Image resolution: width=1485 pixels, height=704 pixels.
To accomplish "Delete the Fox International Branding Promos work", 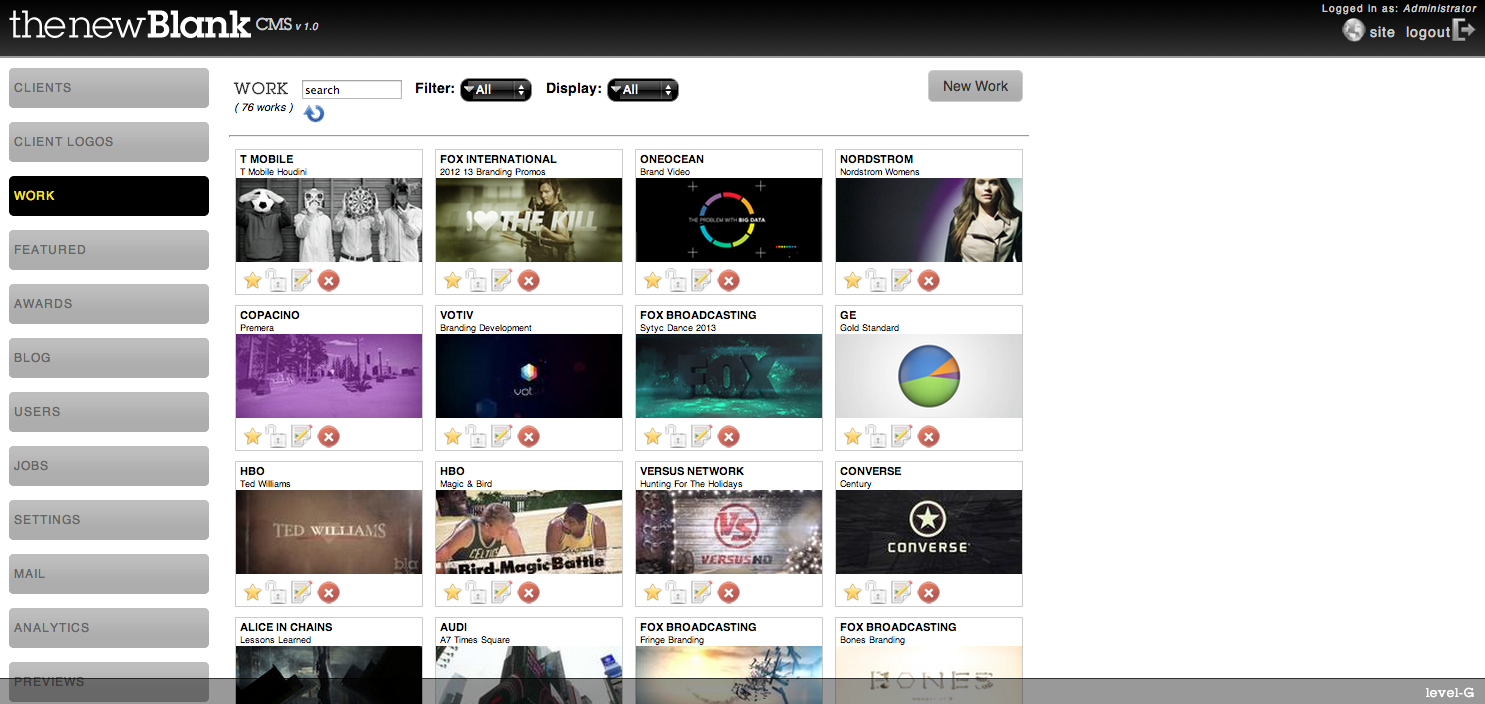I will click(529, 280).
